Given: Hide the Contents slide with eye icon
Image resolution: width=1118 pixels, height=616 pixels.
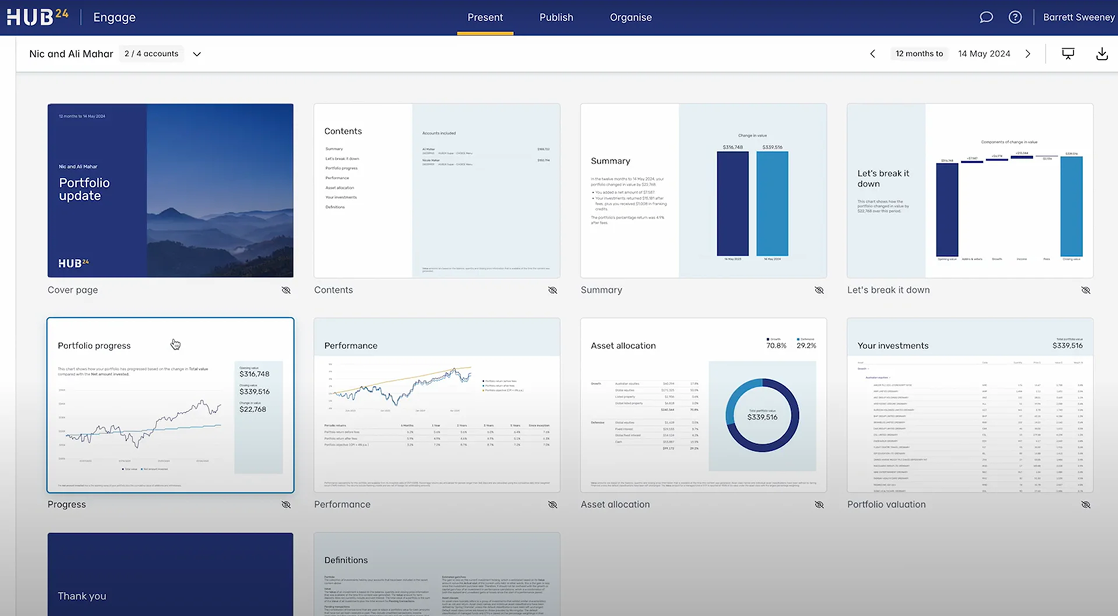Looking at the screenshot, I should coord(552,290).
